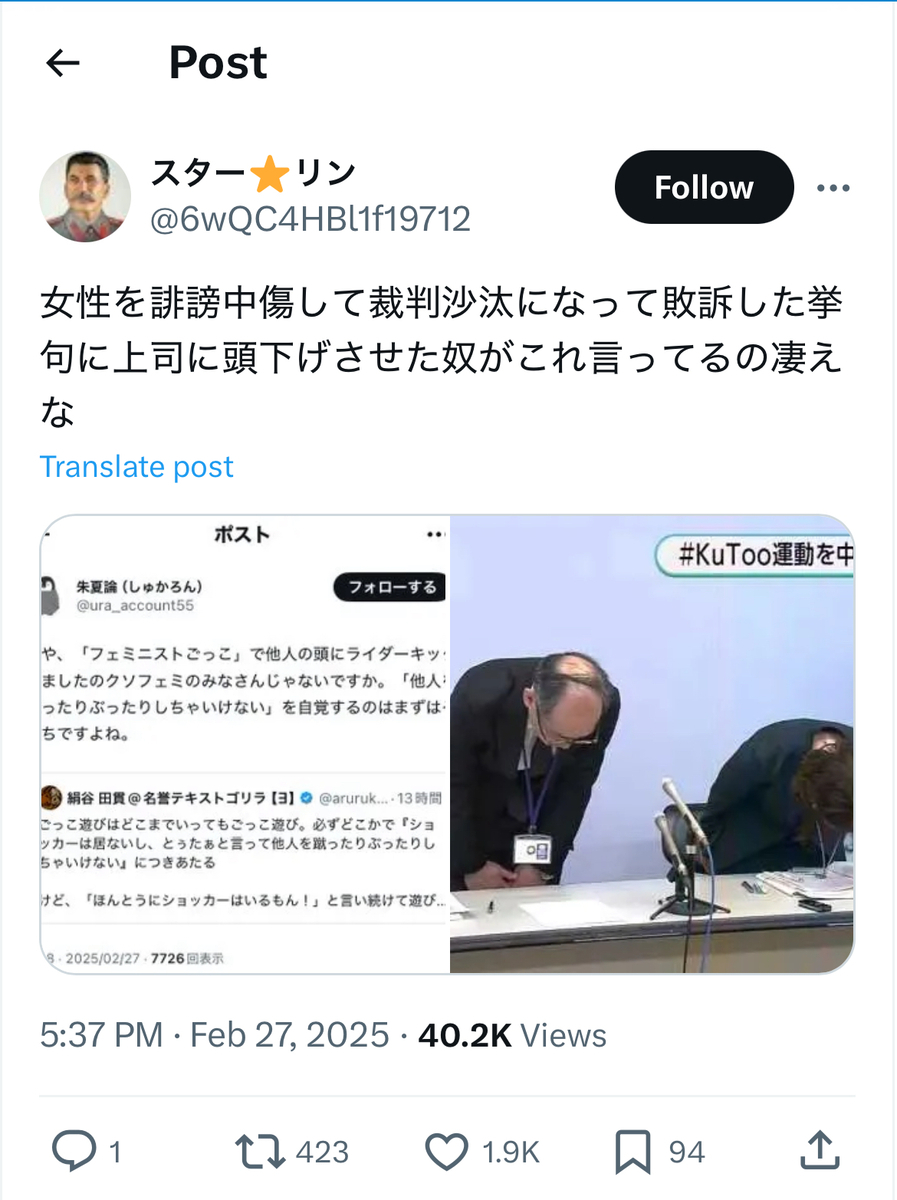The height and width of the screenshot is (1200, 897).
Task: View the bowing men press conference photo
Action: tap(652, 744)
